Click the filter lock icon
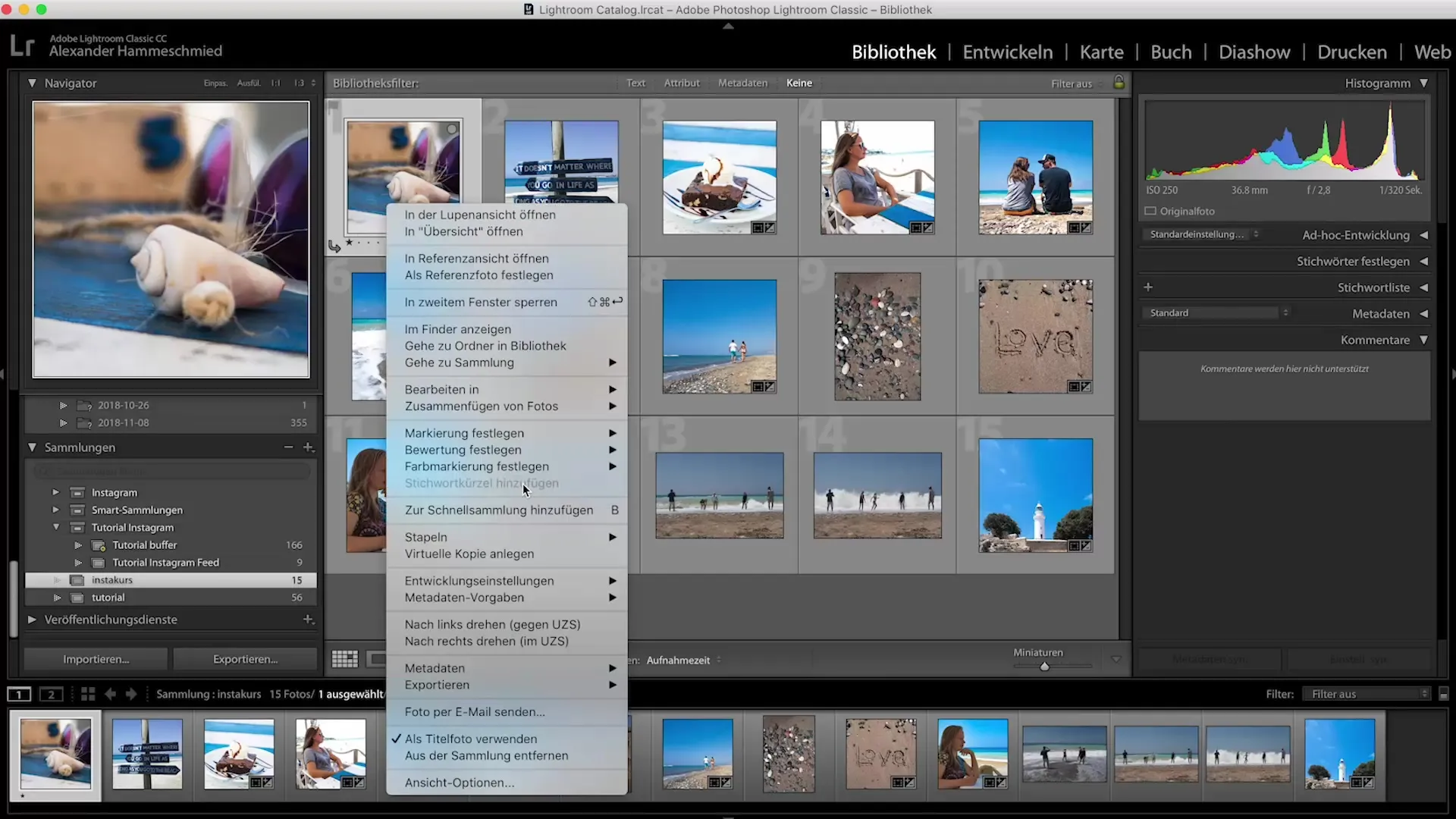 (1119, 83)
